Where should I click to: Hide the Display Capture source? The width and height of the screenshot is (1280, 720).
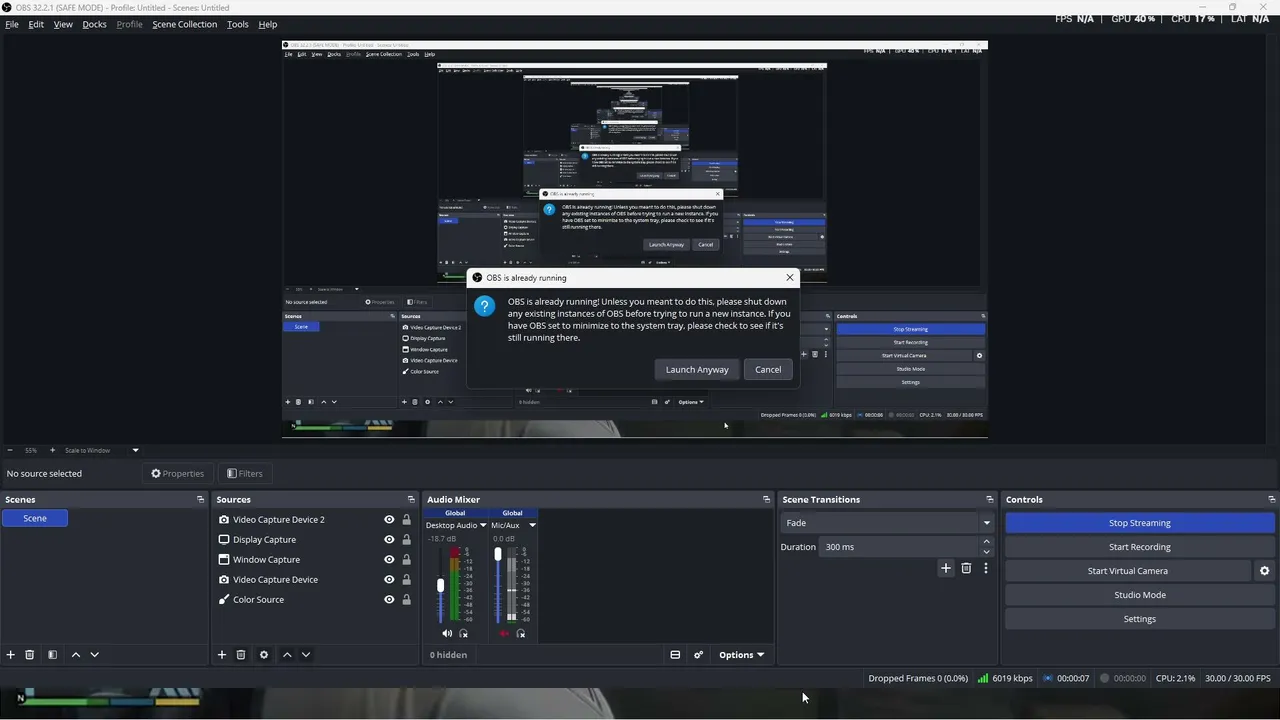389,540
